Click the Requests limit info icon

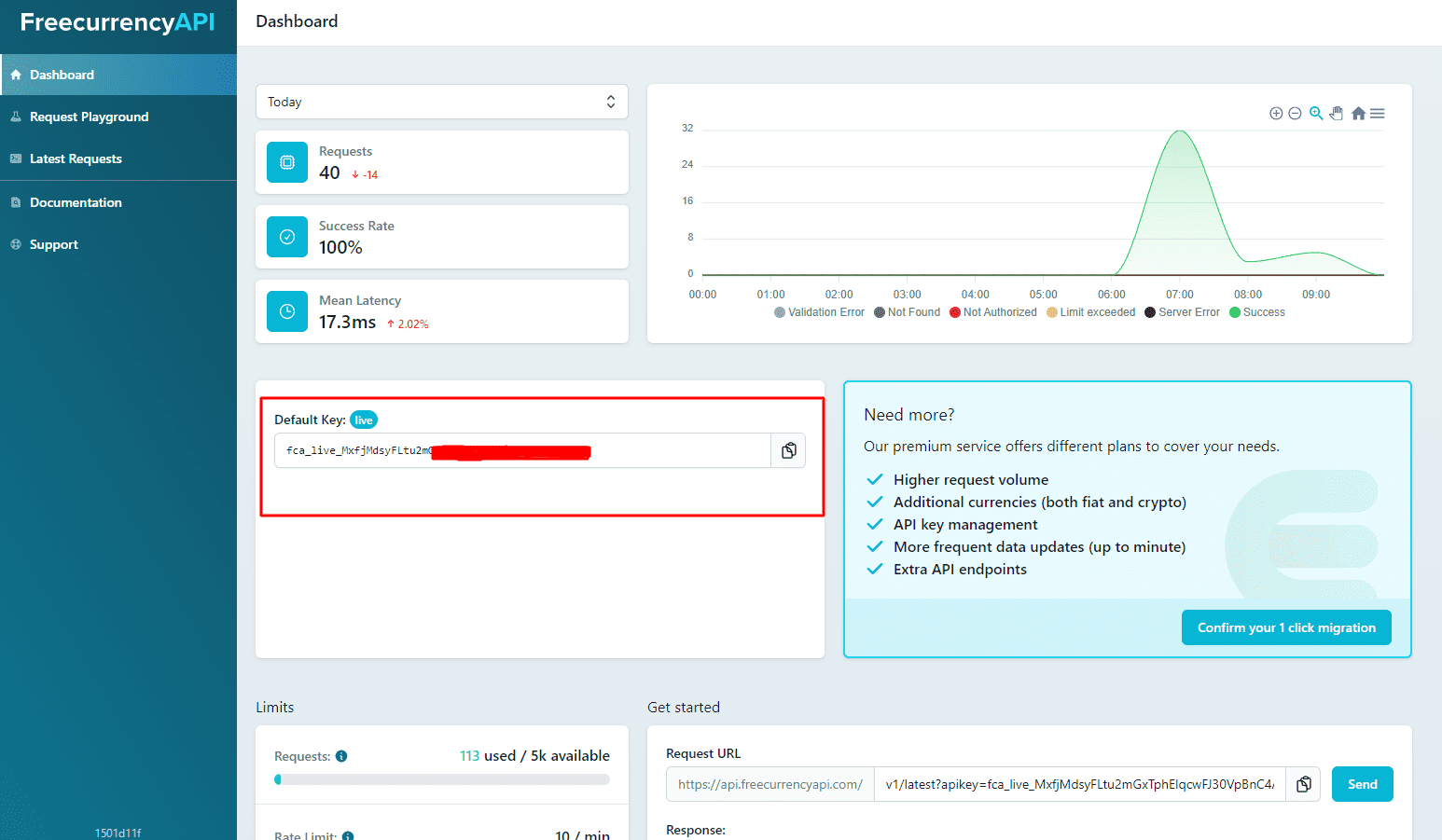coord(341,756)
